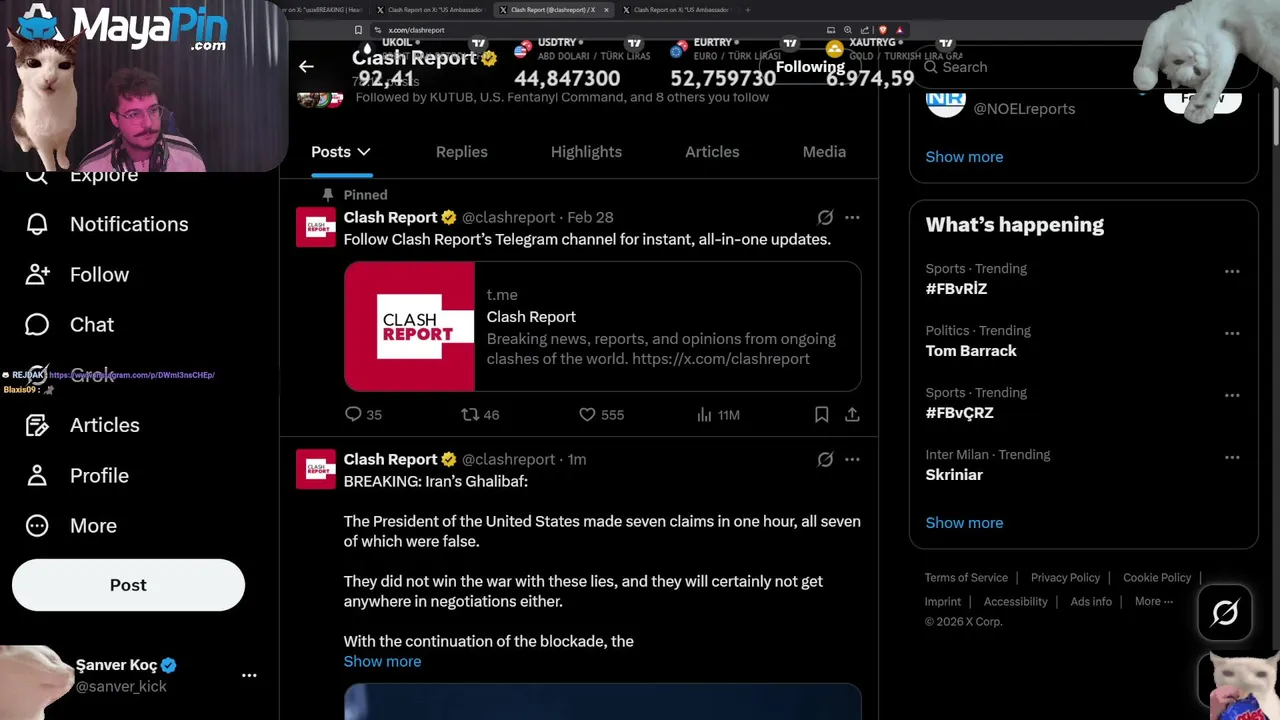The height and width of the screenshot is (720, 1280).
Task: Open the Telegram link card thumbnail
Action: pos(409,326)
